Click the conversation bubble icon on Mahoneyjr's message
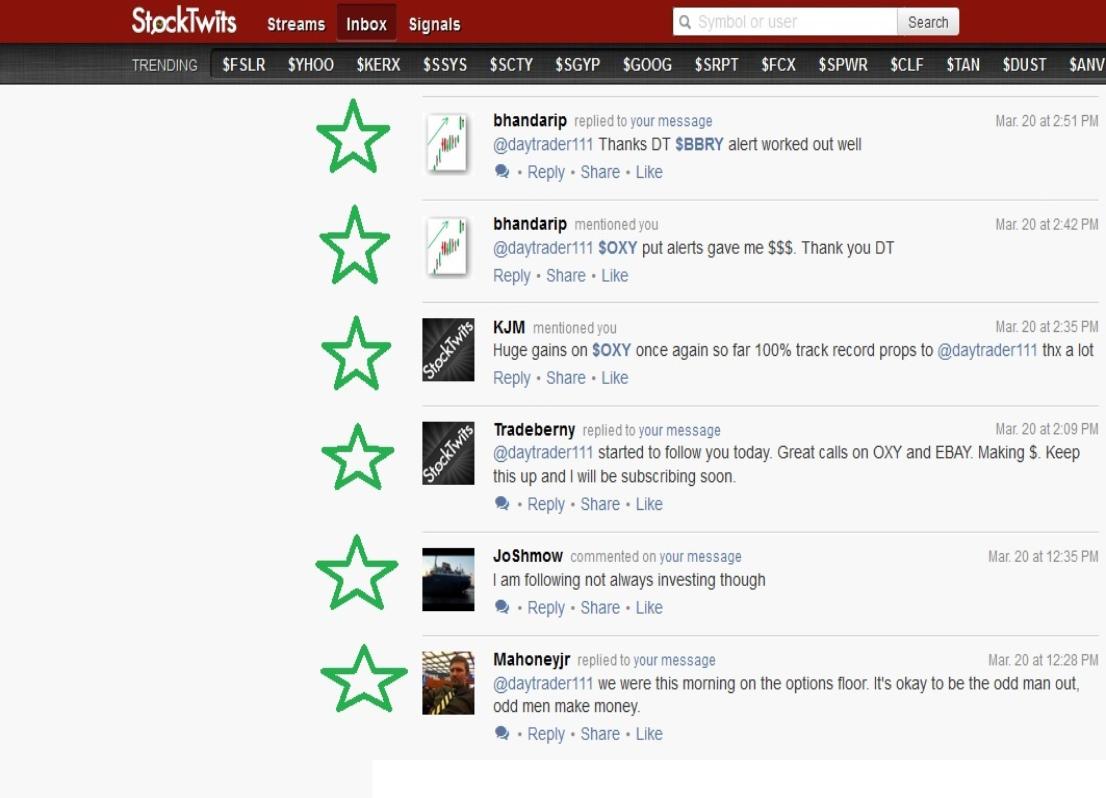Viewport: 1106px width, 798px height. 502,733
